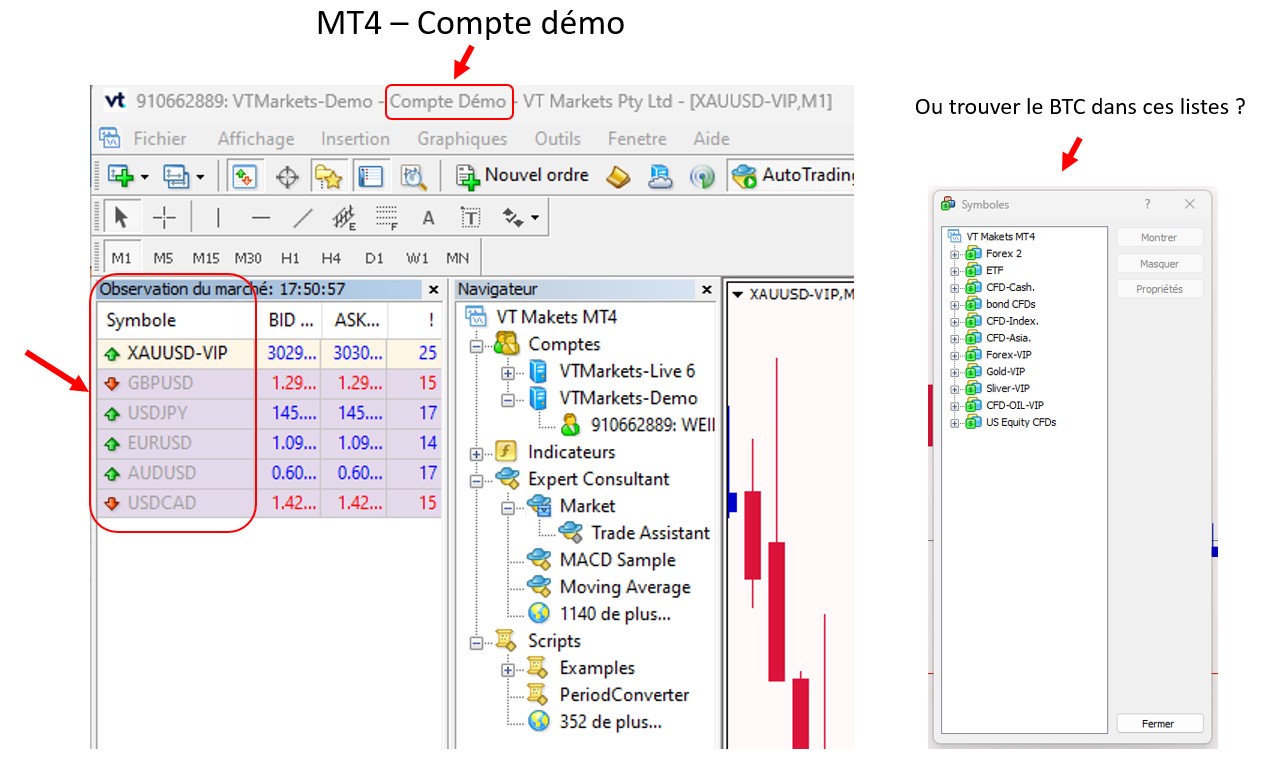Open the Affichage menu

pyautogui.click(x=256, y=139)
